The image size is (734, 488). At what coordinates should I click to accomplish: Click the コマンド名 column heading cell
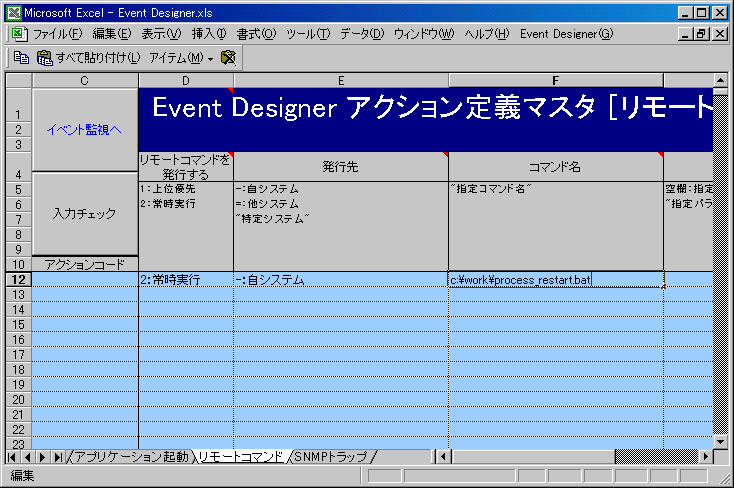pyautogui.click(x=556, y=167)
